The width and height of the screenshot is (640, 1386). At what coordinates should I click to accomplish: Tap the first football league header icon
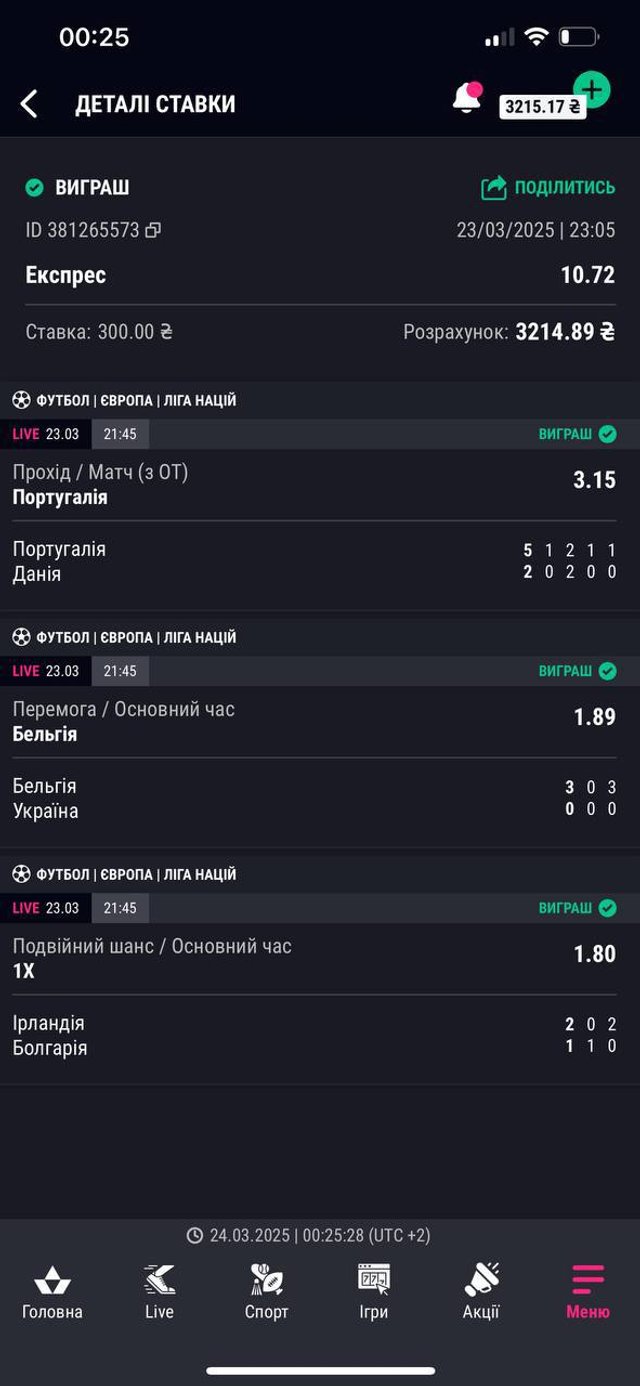21,401
